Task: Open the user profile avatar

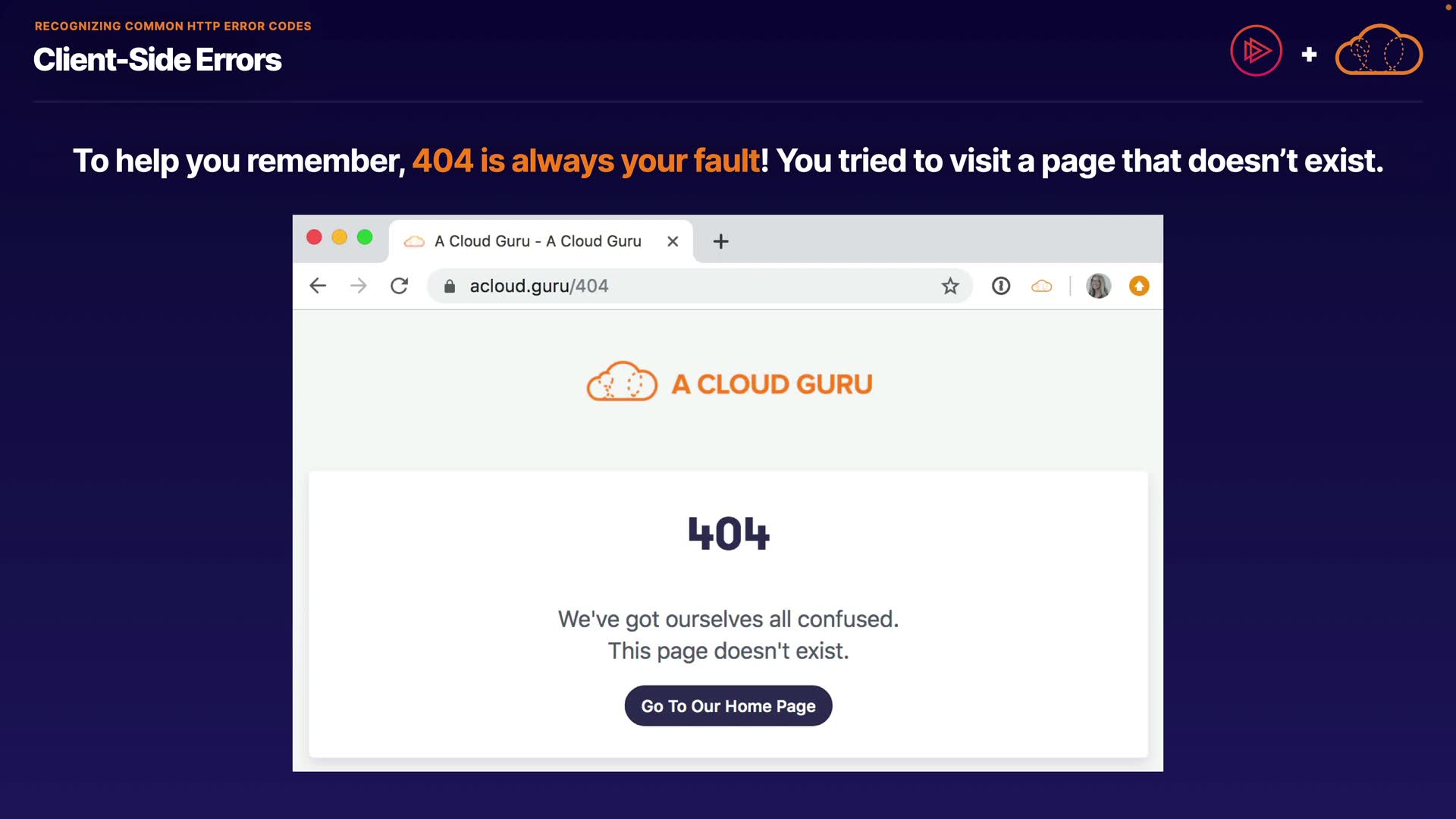Action: pos(1098,286)
